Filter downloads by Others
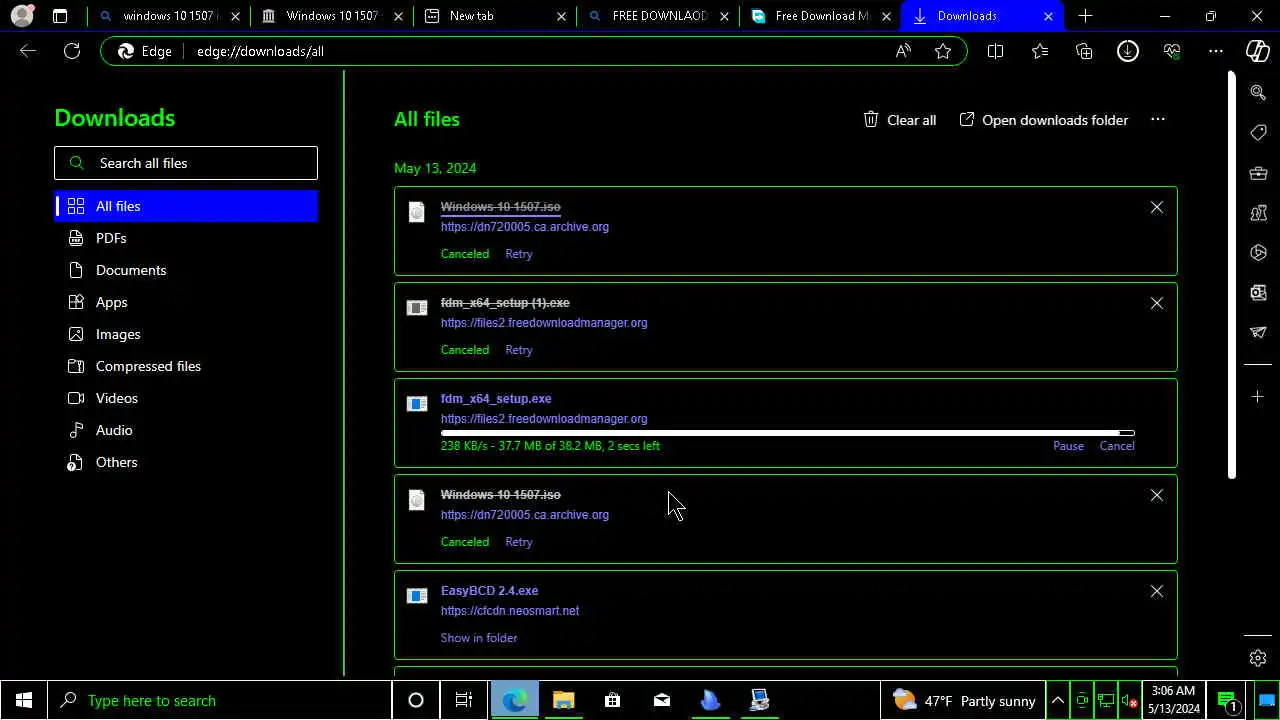 [x=186, y=462]
